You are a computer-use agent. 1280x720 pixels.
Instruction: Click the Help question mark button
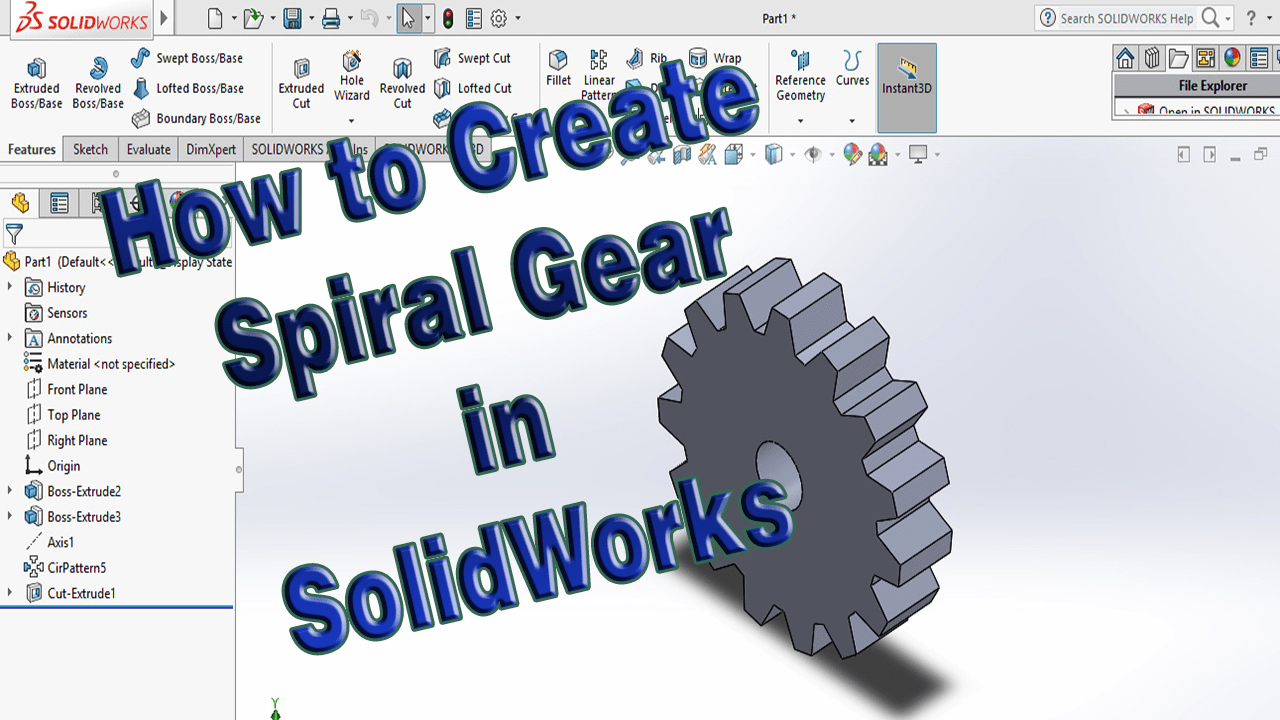[1251, 18]
